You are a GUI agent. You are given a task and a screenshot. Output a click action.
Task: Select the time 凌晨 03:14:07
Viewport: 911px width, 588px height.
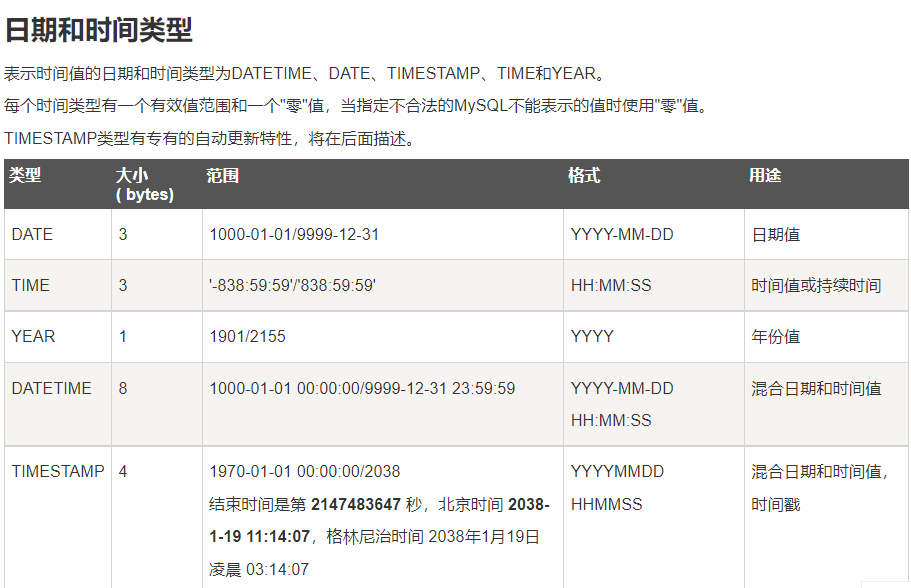click(x=259, y=569)
